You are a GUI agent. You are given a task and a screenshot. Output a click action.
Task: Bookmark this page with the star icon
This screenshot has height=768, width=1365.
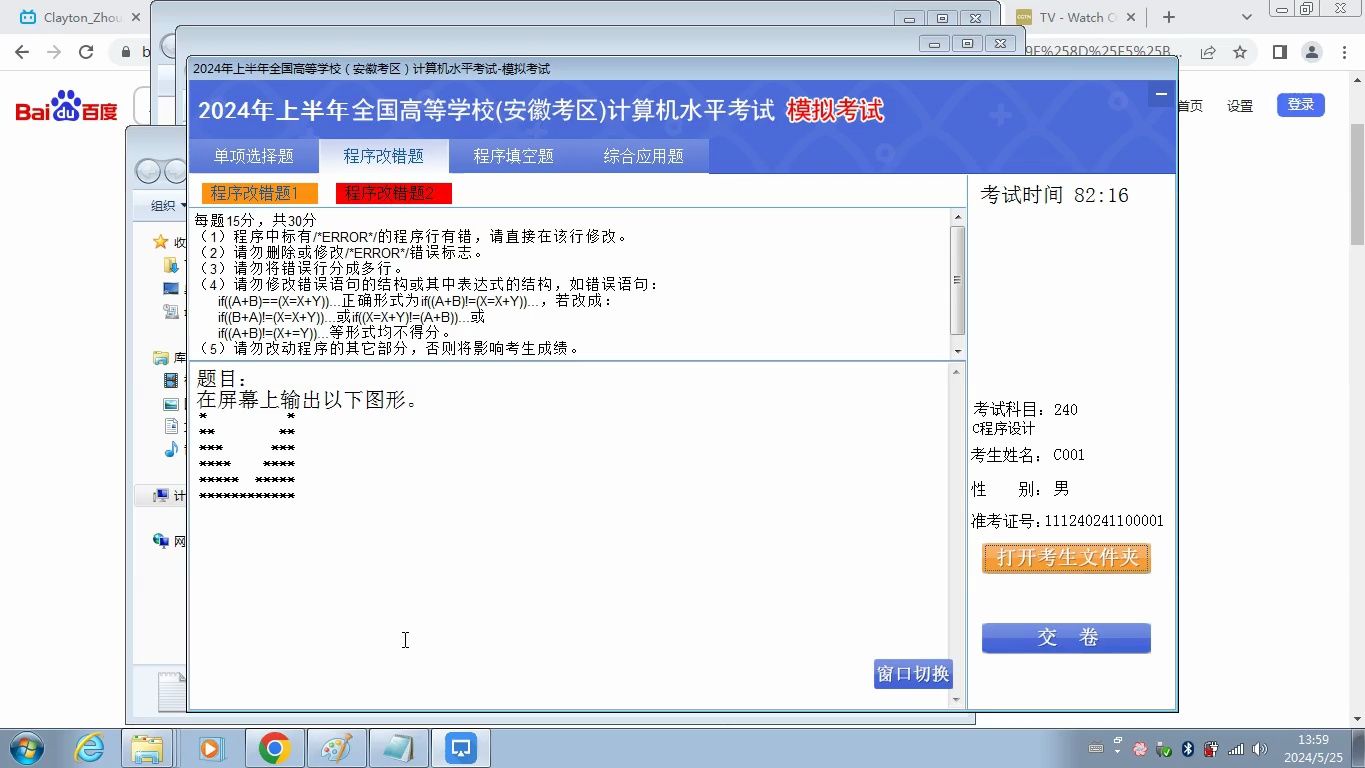1240,52
